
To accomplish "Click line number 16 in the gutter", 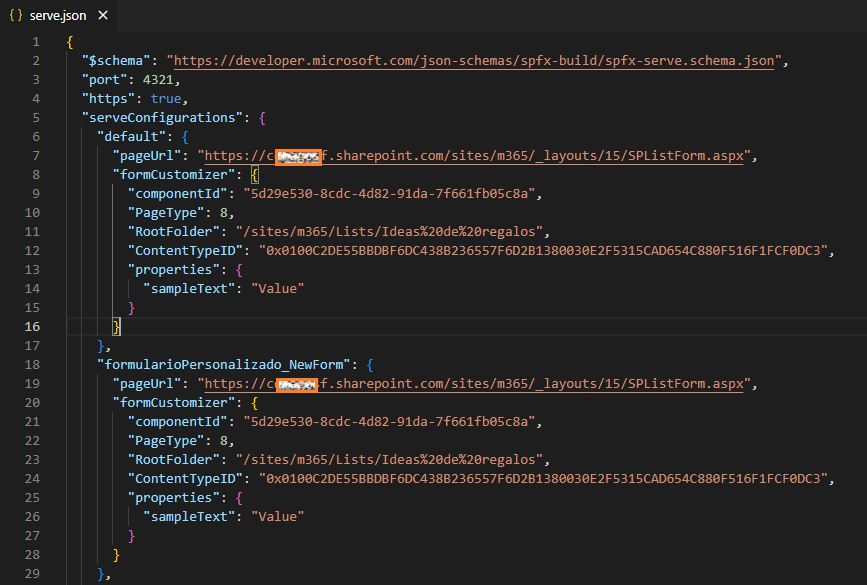I will (33, 327).
